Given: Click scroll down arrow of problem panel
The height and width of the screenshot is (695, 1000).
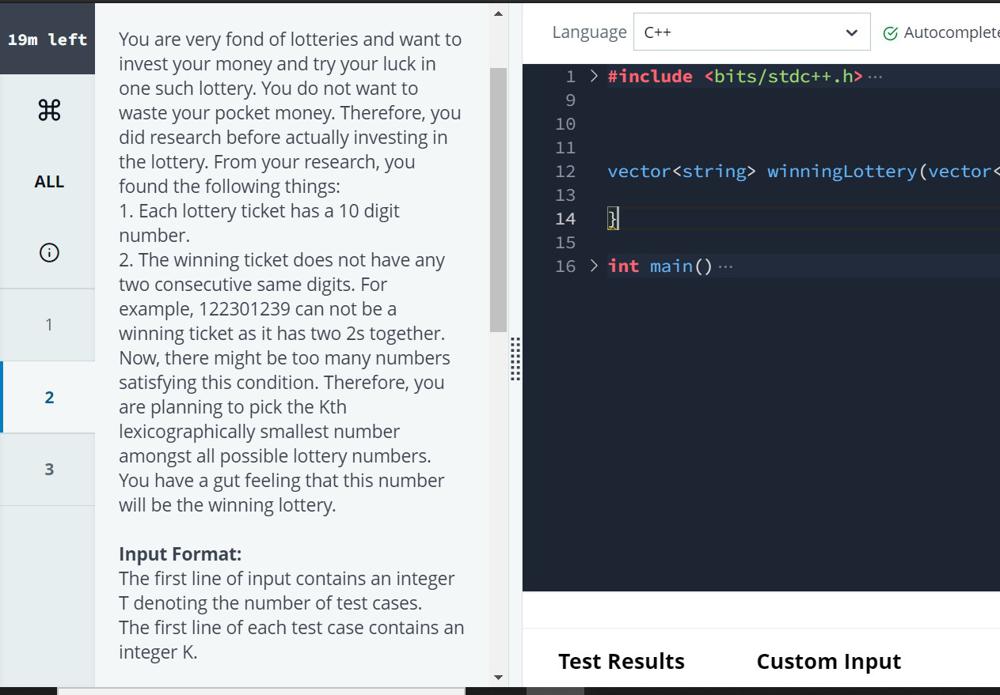Looking at the screenshot, I should [498, 677].
